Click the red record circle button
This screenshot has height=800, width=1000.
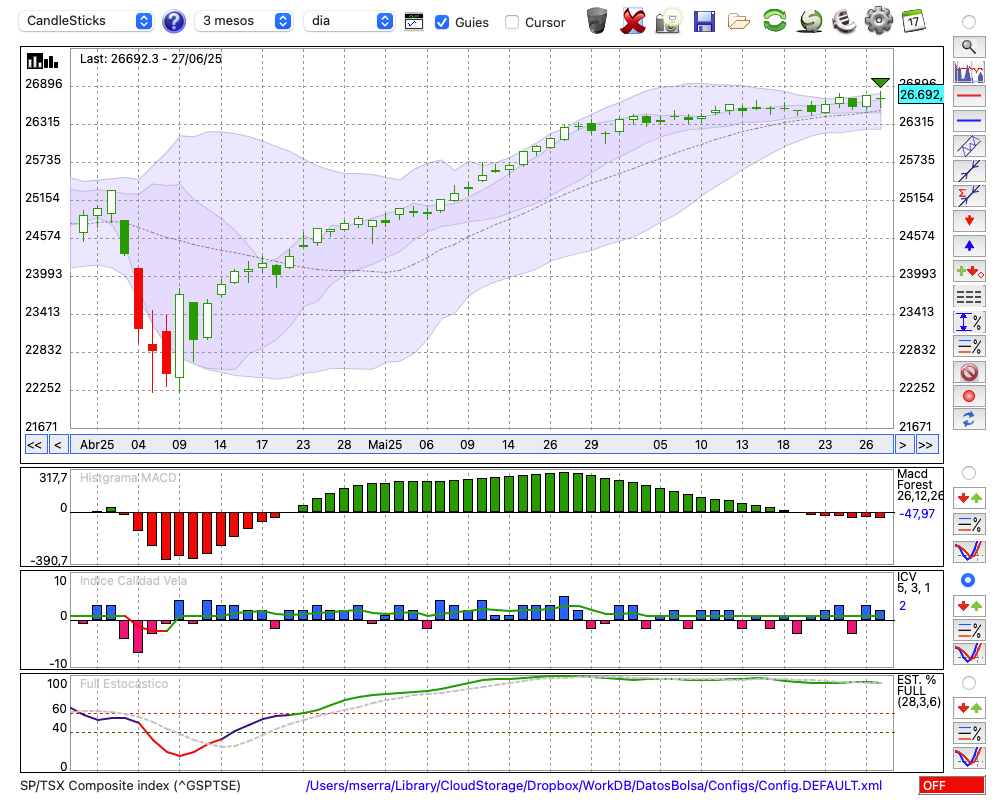(969, 396)
